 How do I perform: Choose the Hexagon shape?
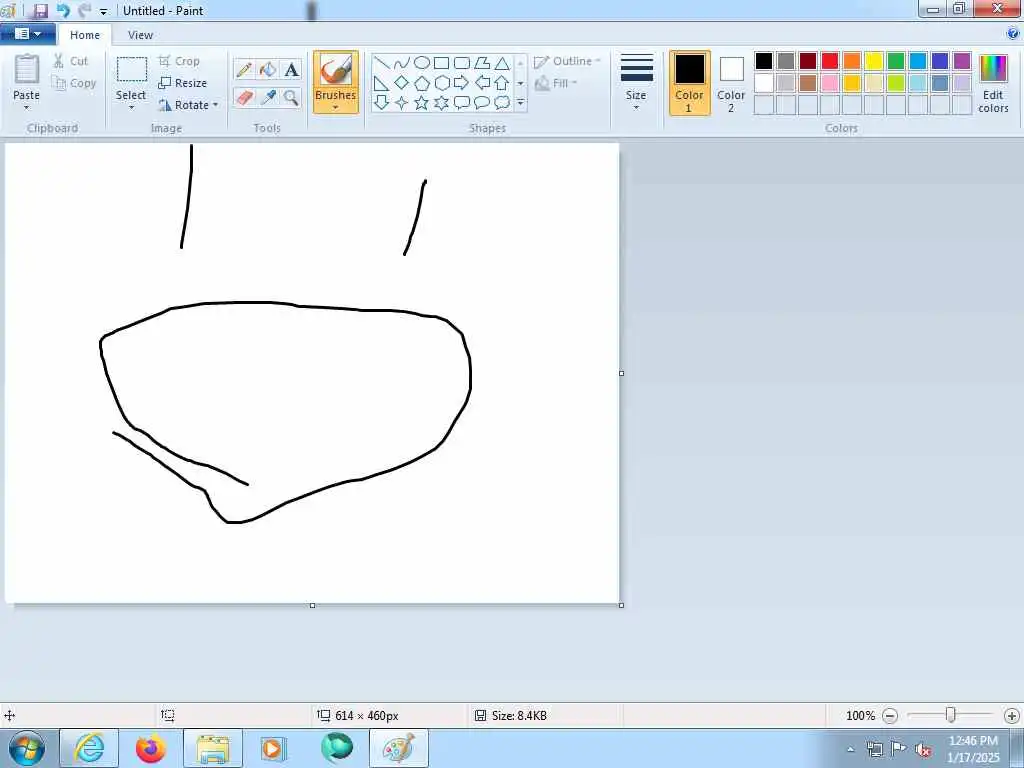[441, 83]
